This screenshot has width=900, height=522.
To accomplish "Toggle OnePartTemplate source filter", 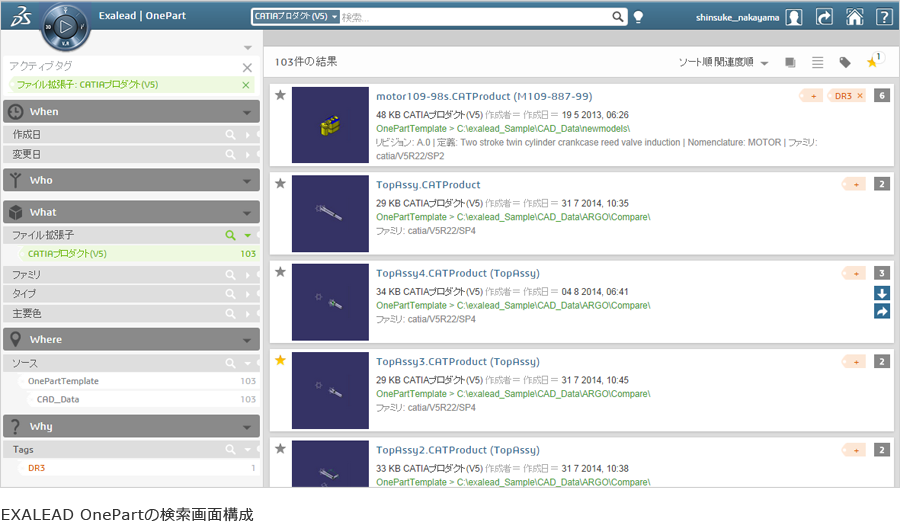I will pyautogui.click(x=138, y=381).
